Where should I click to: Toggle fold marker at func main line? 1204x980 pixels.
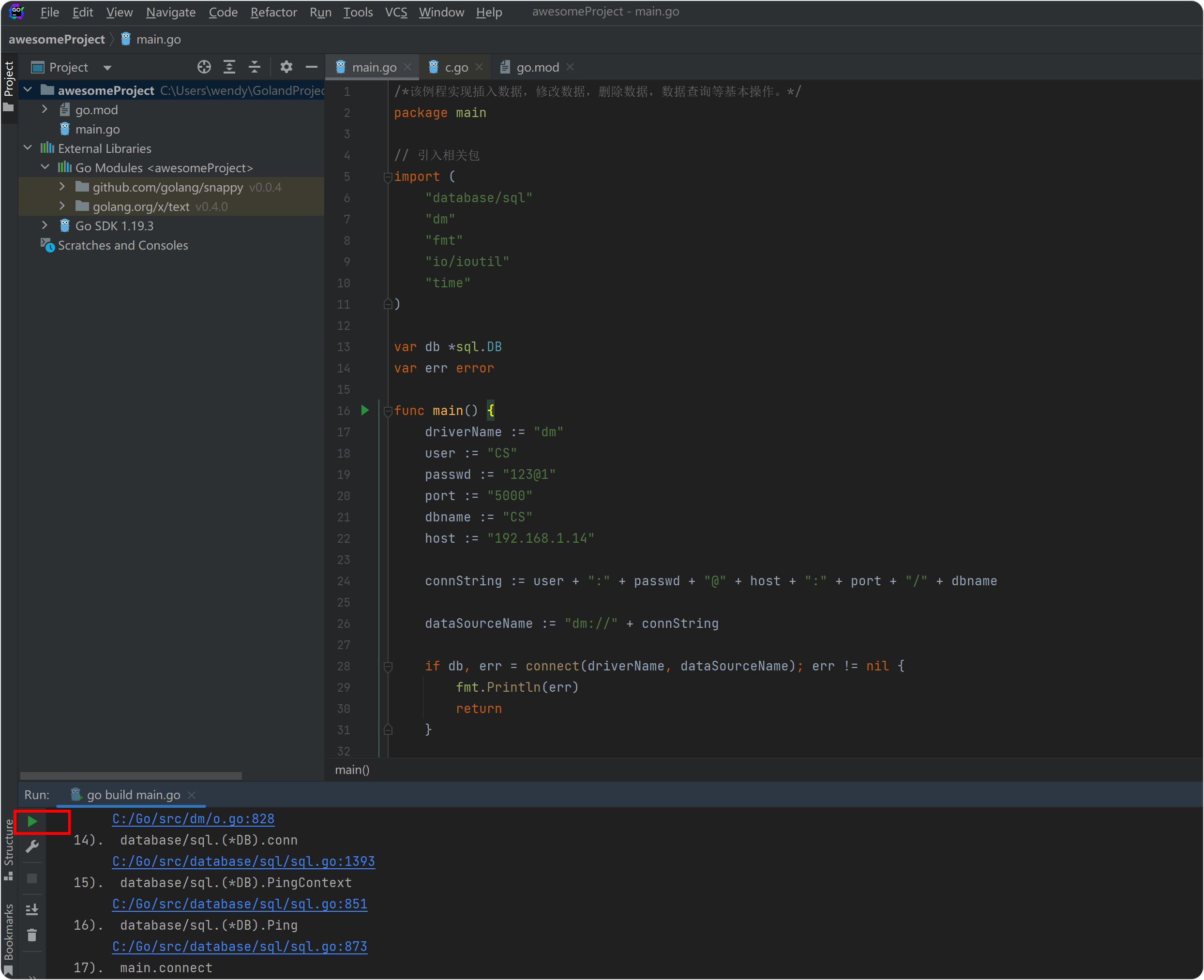(388, 411)
